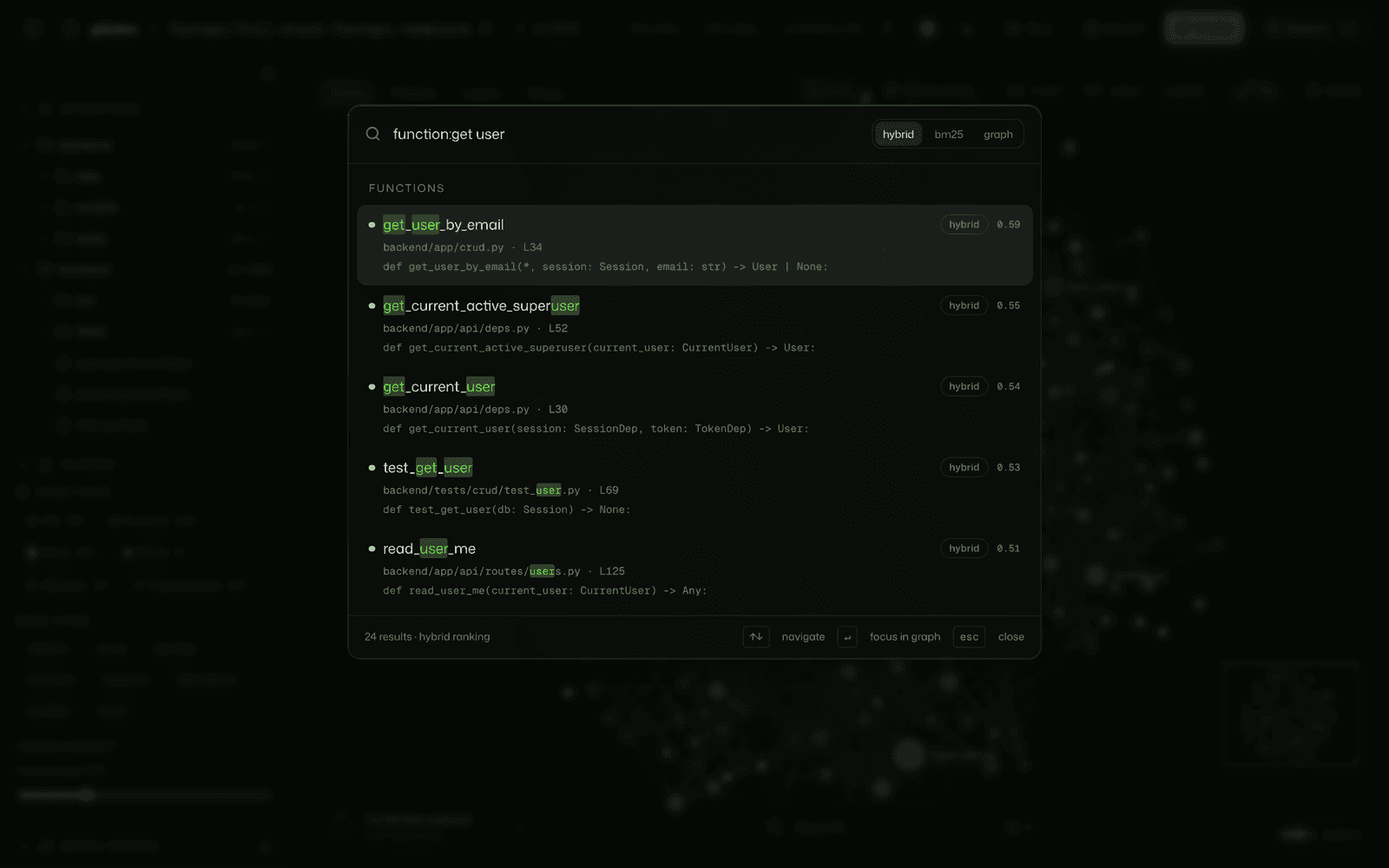Click path backend/app/api/routes/users.py · L125
The width and height of the screenshot is (1389, 868).
click(x=504, y=571)
